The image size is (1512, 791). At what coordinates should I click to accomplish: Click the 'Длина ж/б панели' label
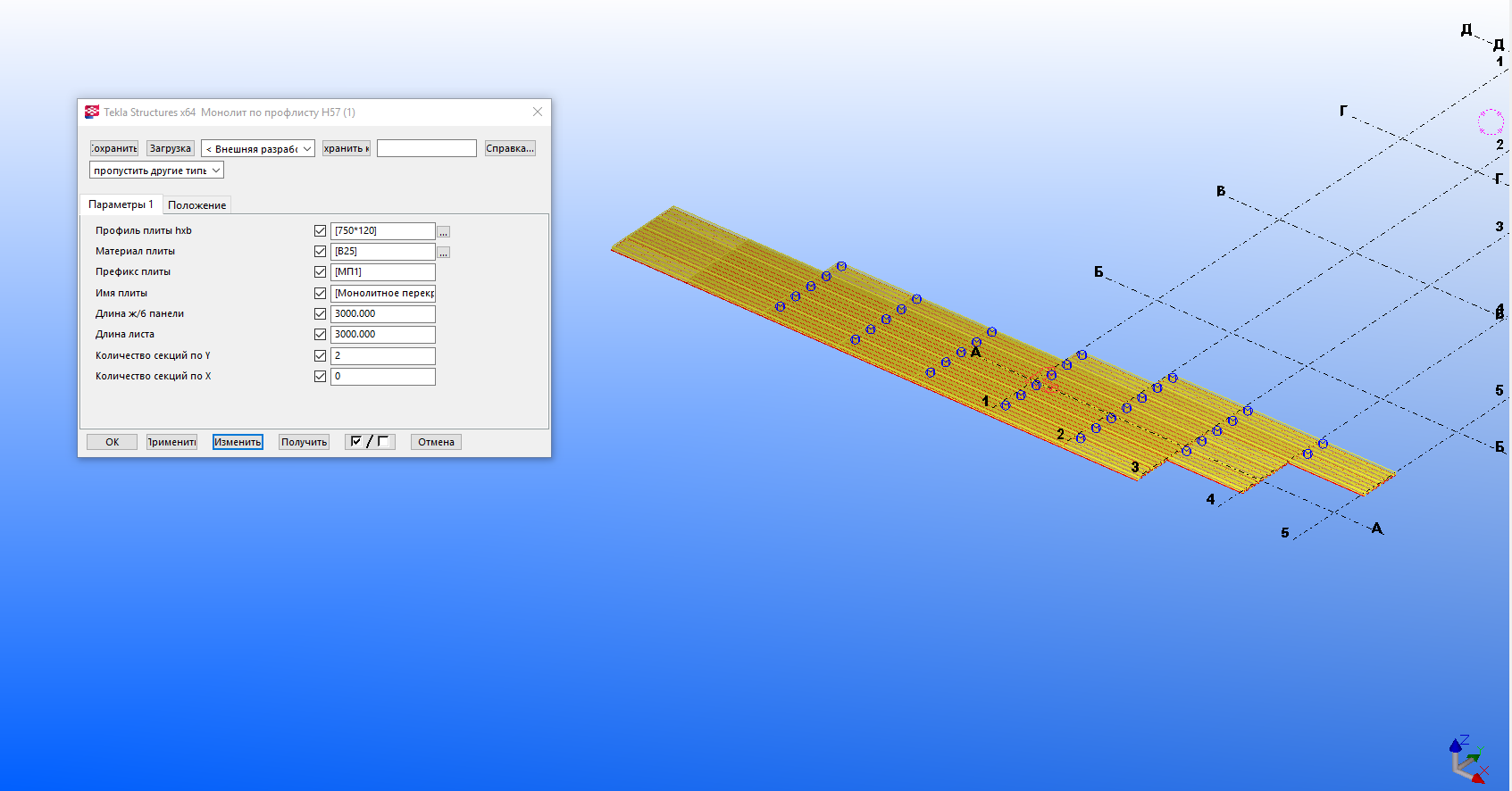click(139, 313)
